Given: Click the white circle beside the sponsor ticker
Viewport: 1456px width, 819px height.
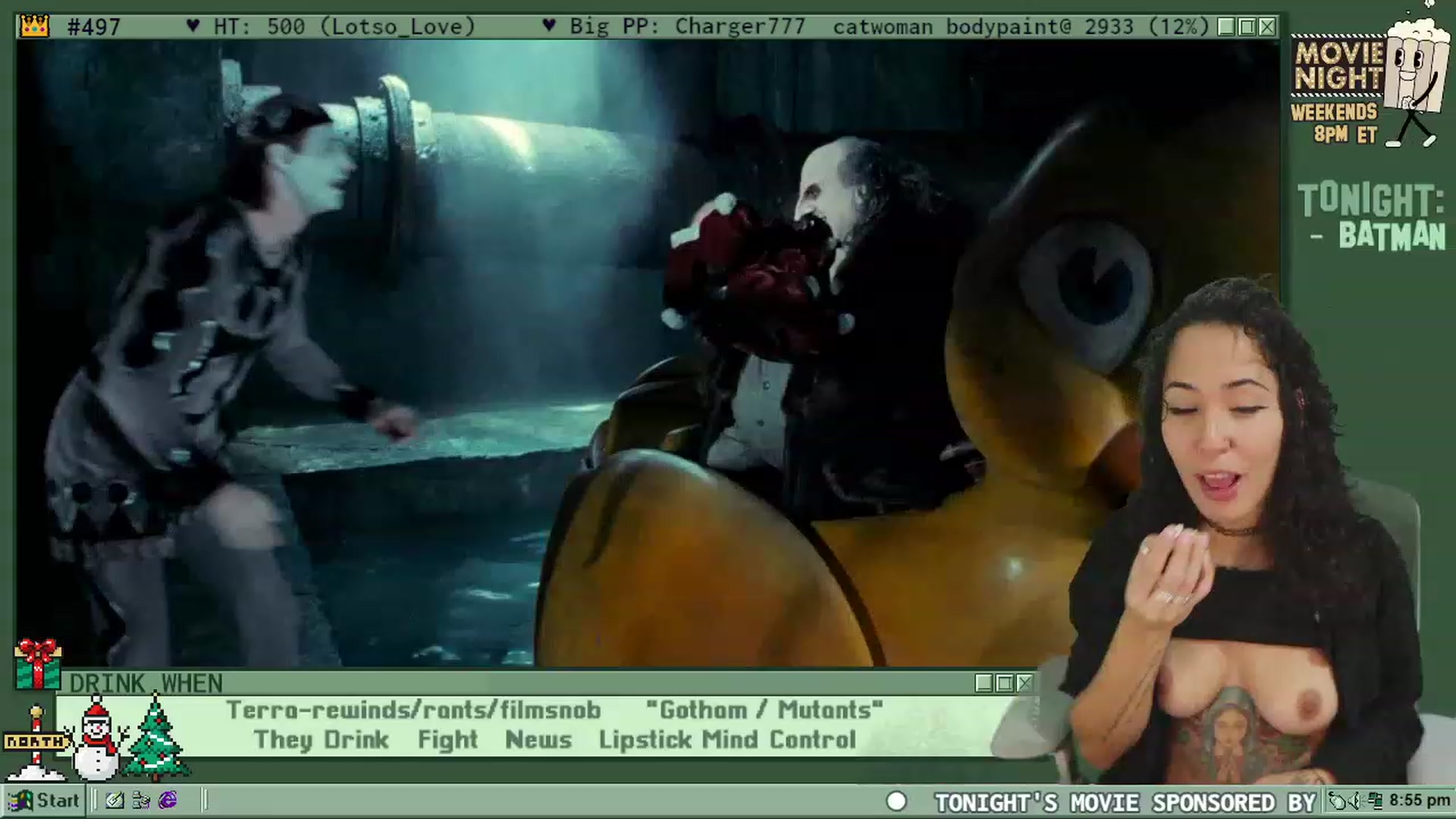Looking at the screenshot, I should (x=896, y=801).
